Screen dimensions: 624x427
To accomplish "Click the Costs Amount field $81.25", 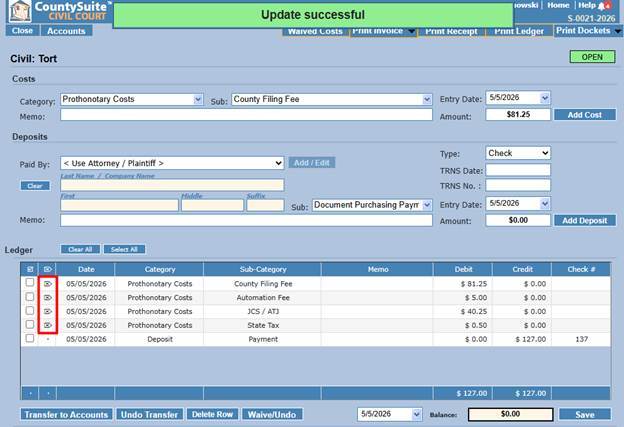I will tap(518, 115).
